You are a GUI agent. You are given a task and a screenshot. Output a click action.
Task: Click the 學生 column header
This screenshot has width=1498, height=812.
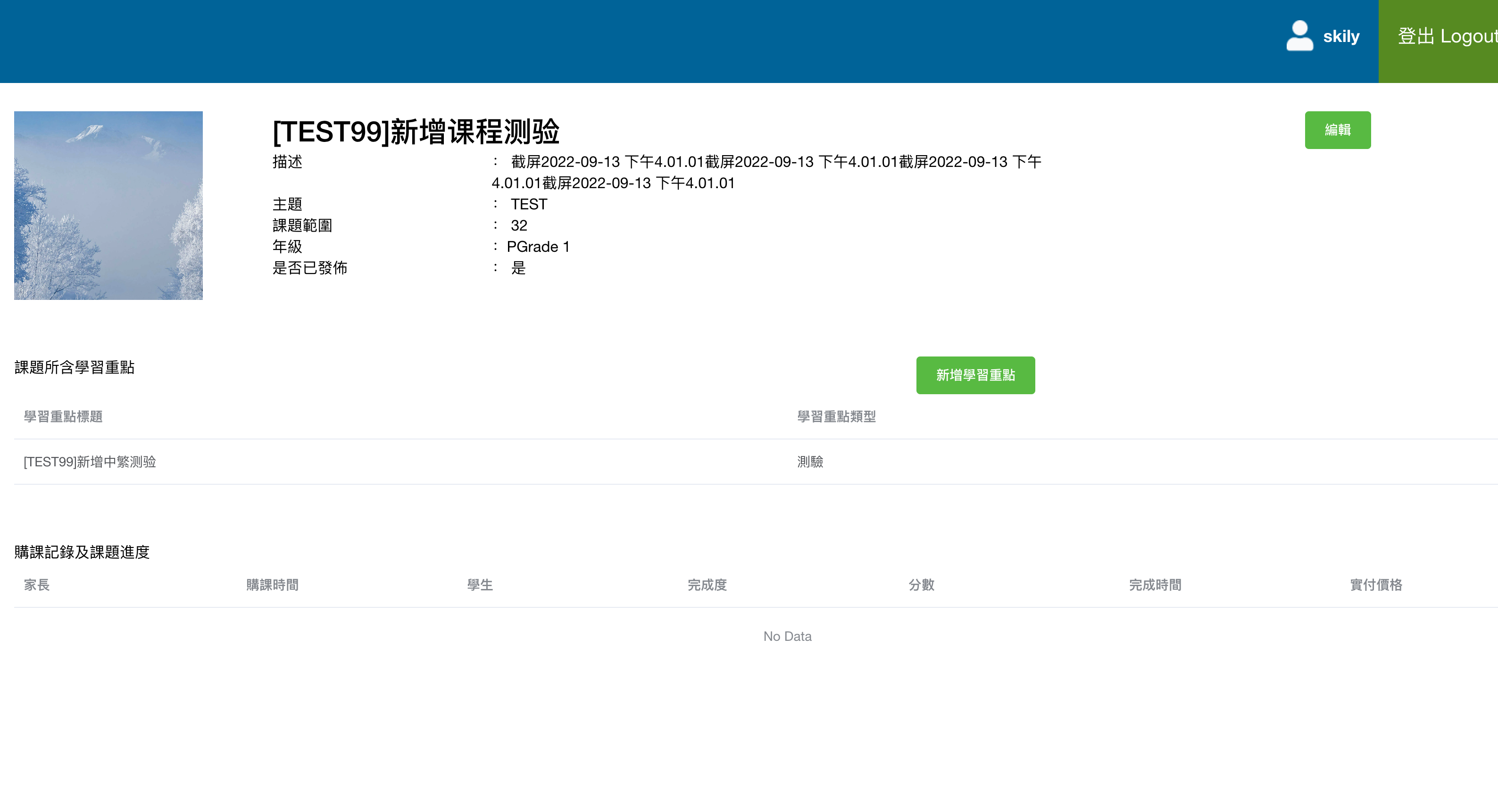[x=480, y=585]
